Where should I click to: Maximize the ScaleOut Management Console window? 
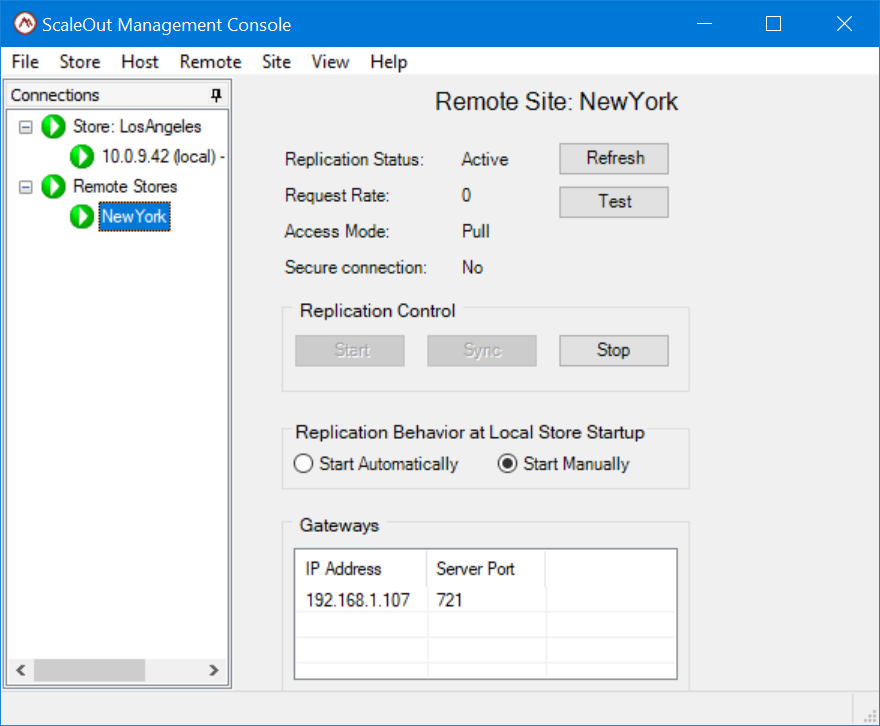pos(773,24)
